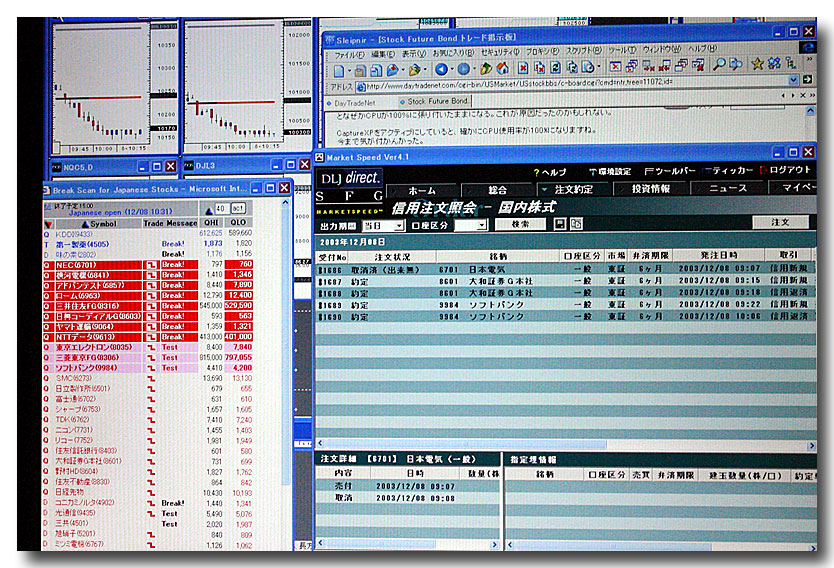The image size is (834, 568).
Task: Switch to the ホーム tab in Market Speed
Action: [422, 190]
